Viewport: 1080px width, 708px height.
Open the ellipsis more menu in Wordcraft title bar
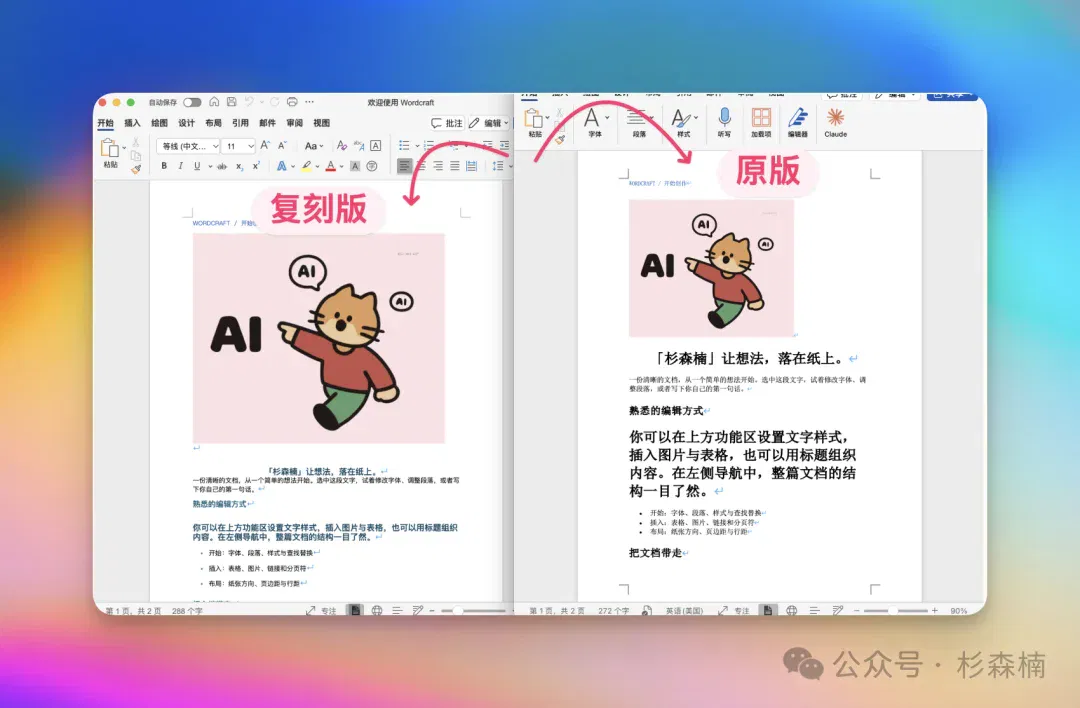click(310, 102)
